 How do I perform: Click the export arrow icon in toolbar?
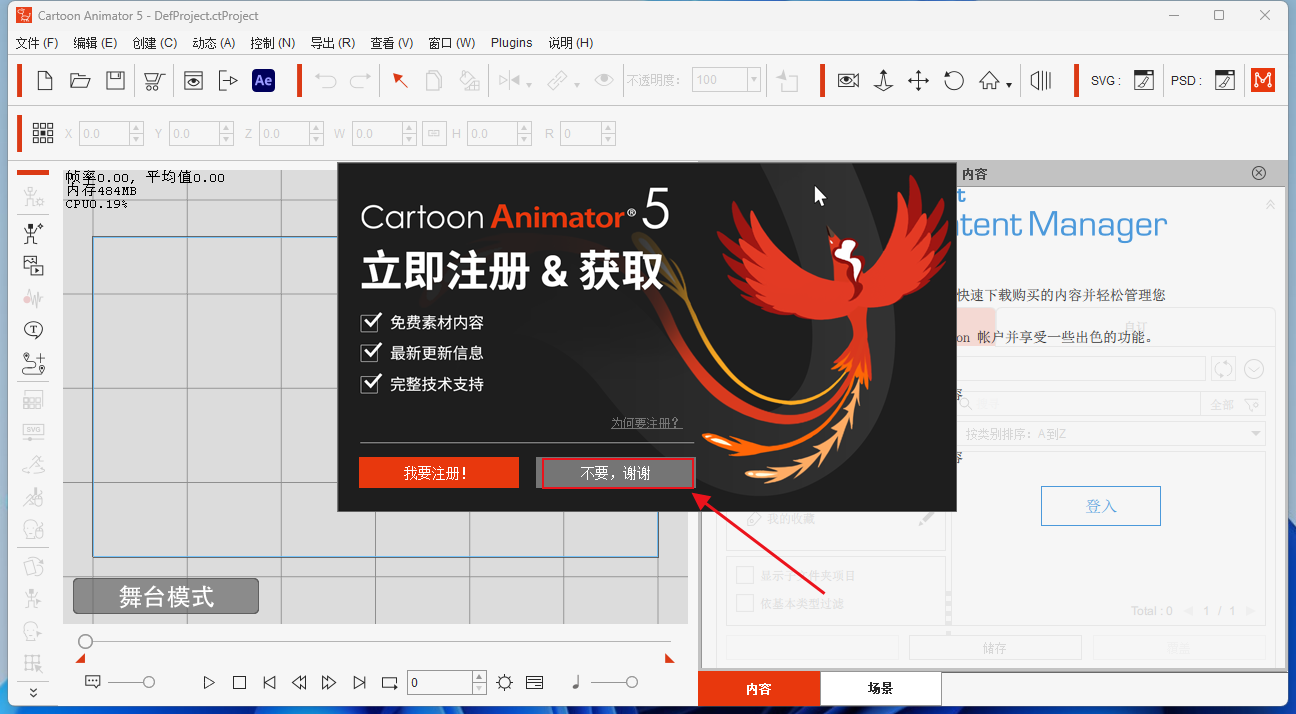coord(228,81)
